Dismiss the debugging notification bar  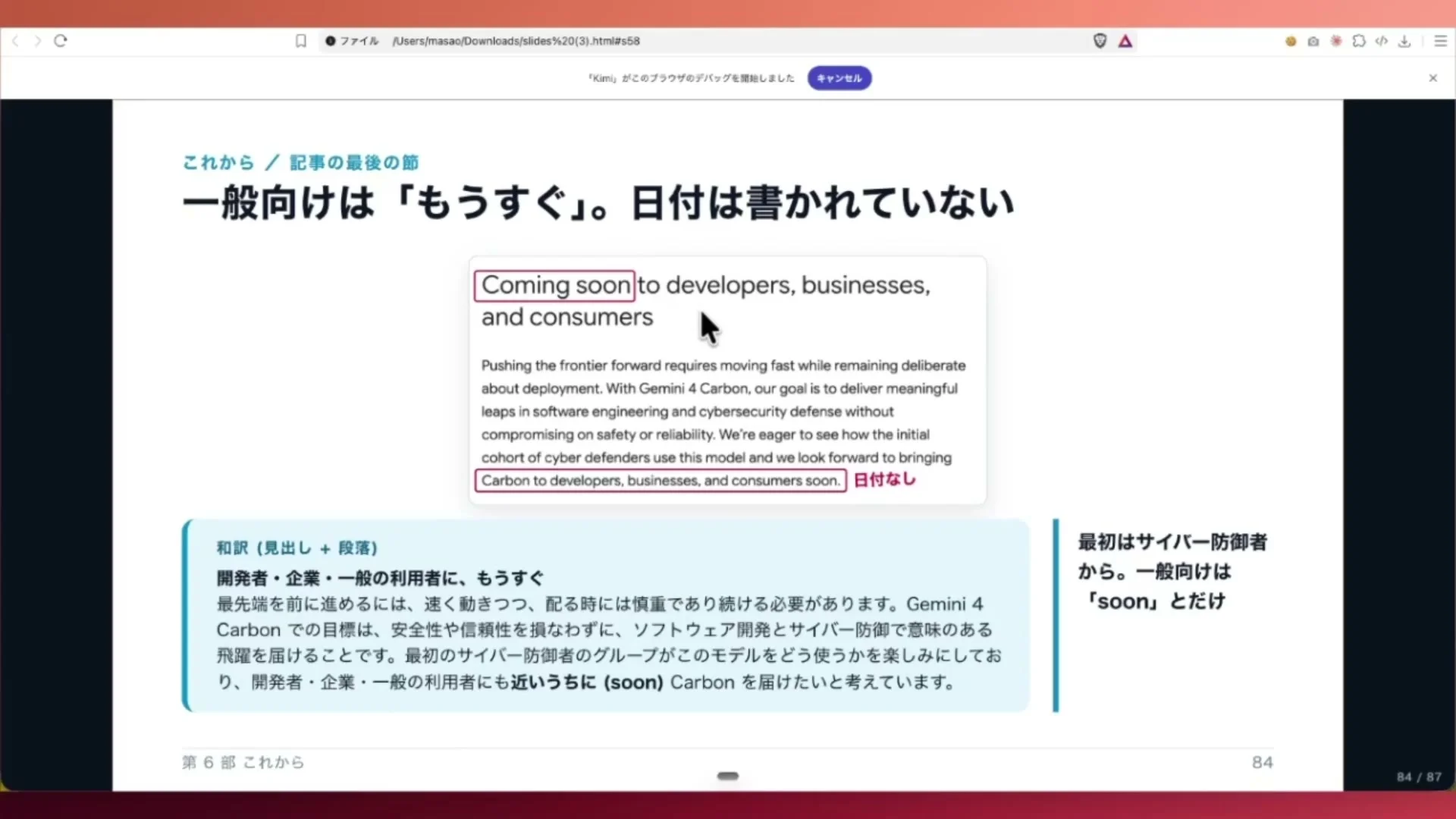[1433, 78]
